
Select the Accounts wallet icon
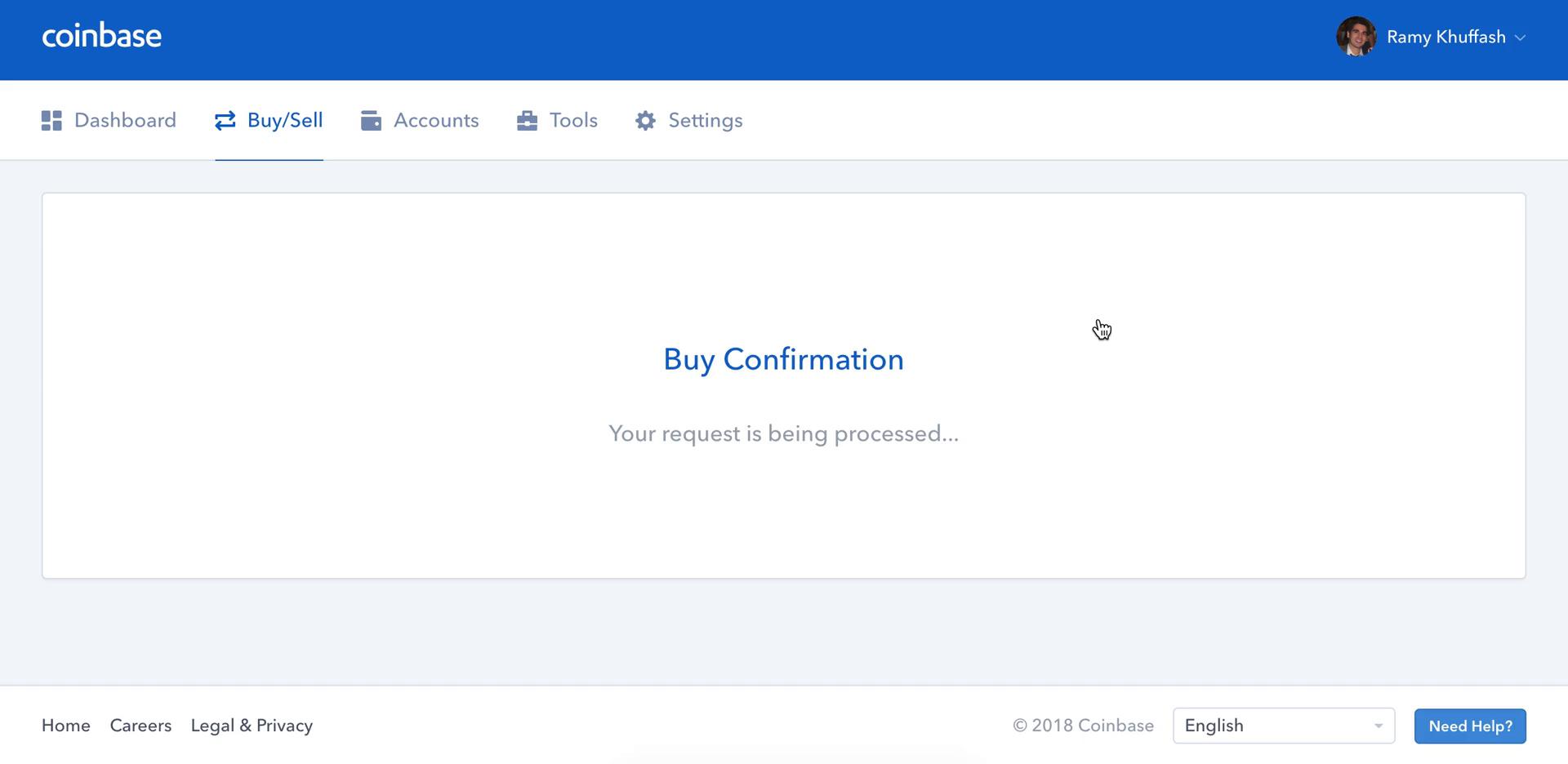click(x=372, y=120)
